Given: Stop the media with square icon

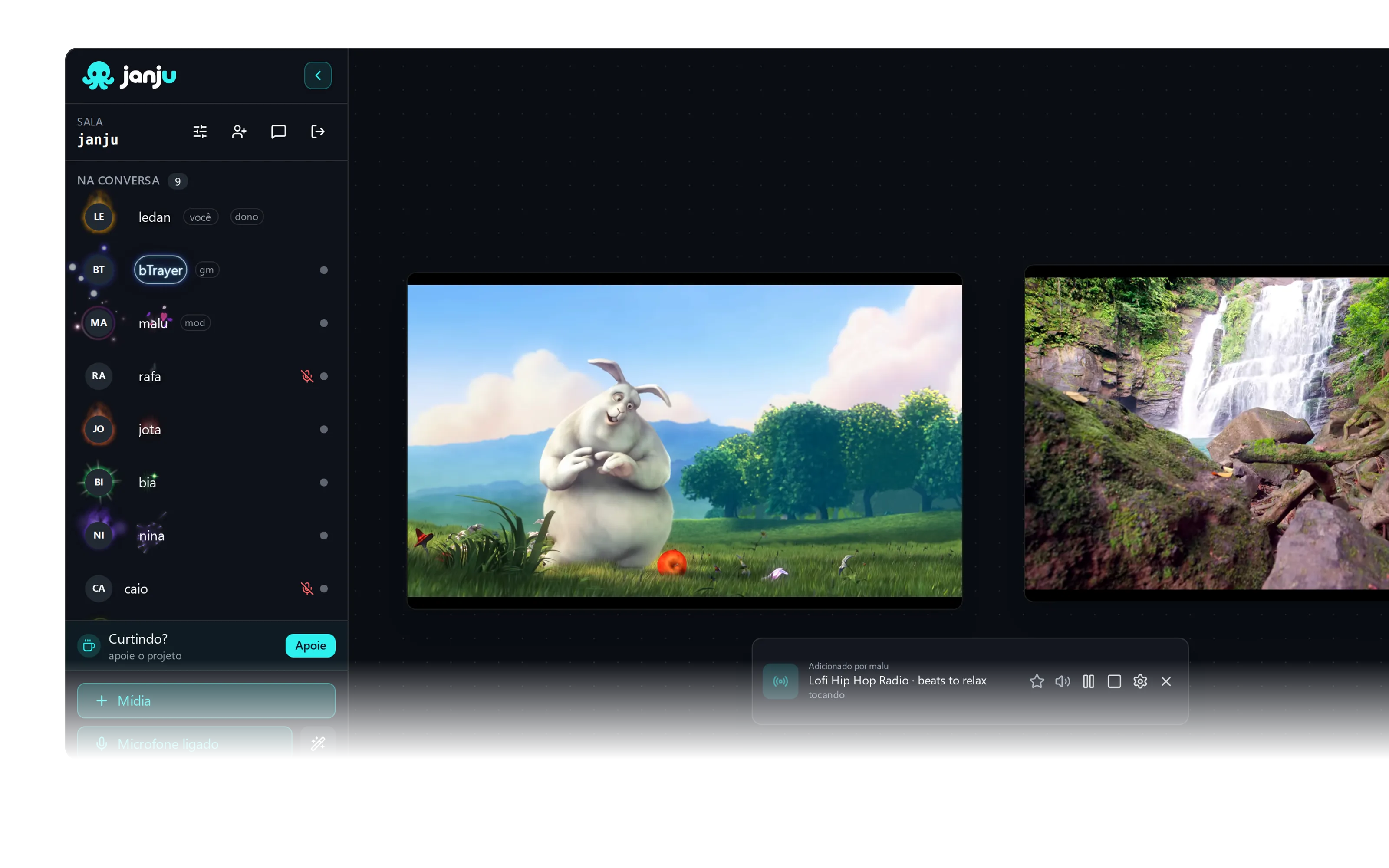Looking at the screenshot, I should [1114, 681].
